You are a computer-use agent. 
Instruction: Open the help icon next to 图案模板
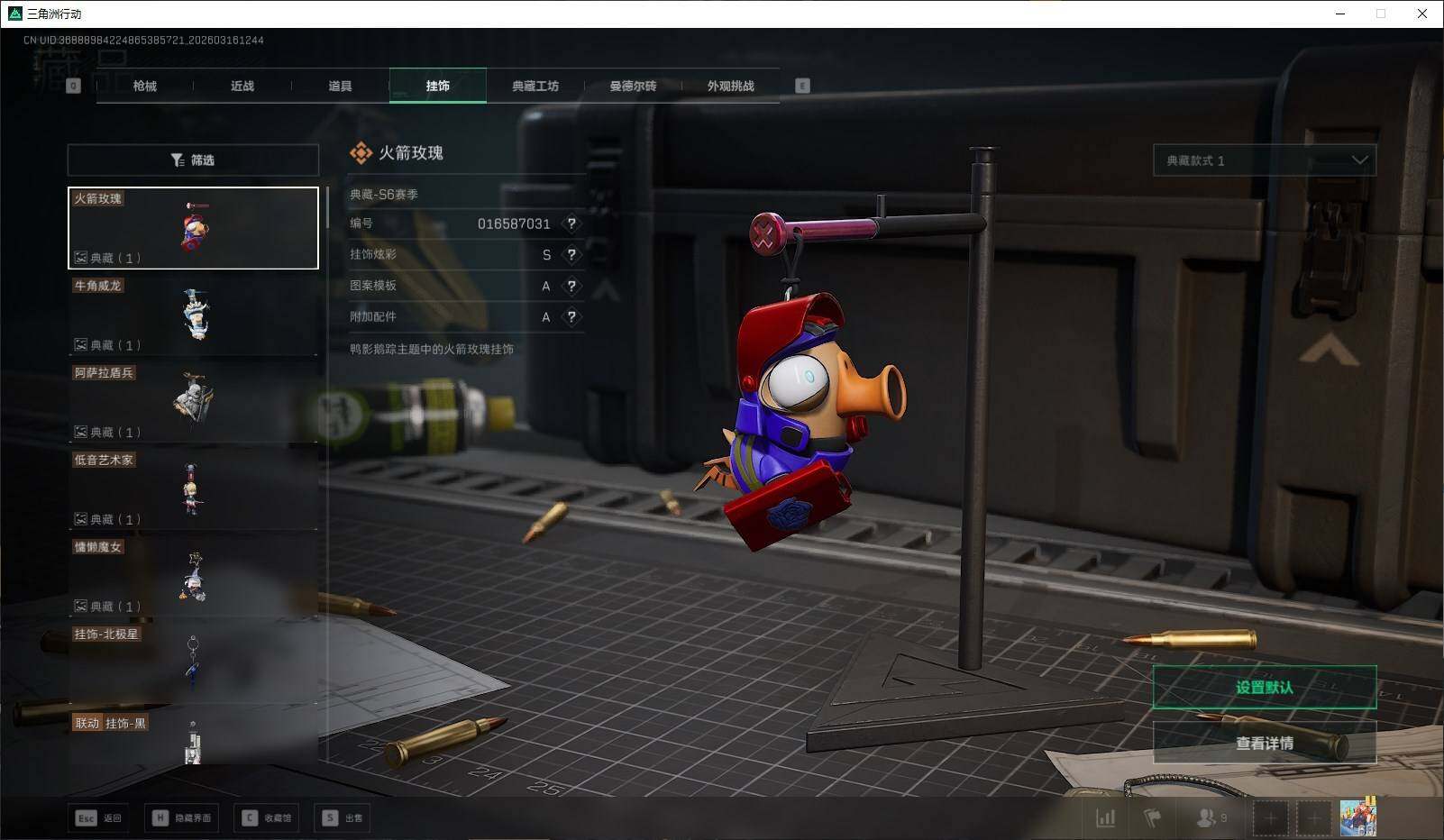pyautogui.click(x=571, y=286)
